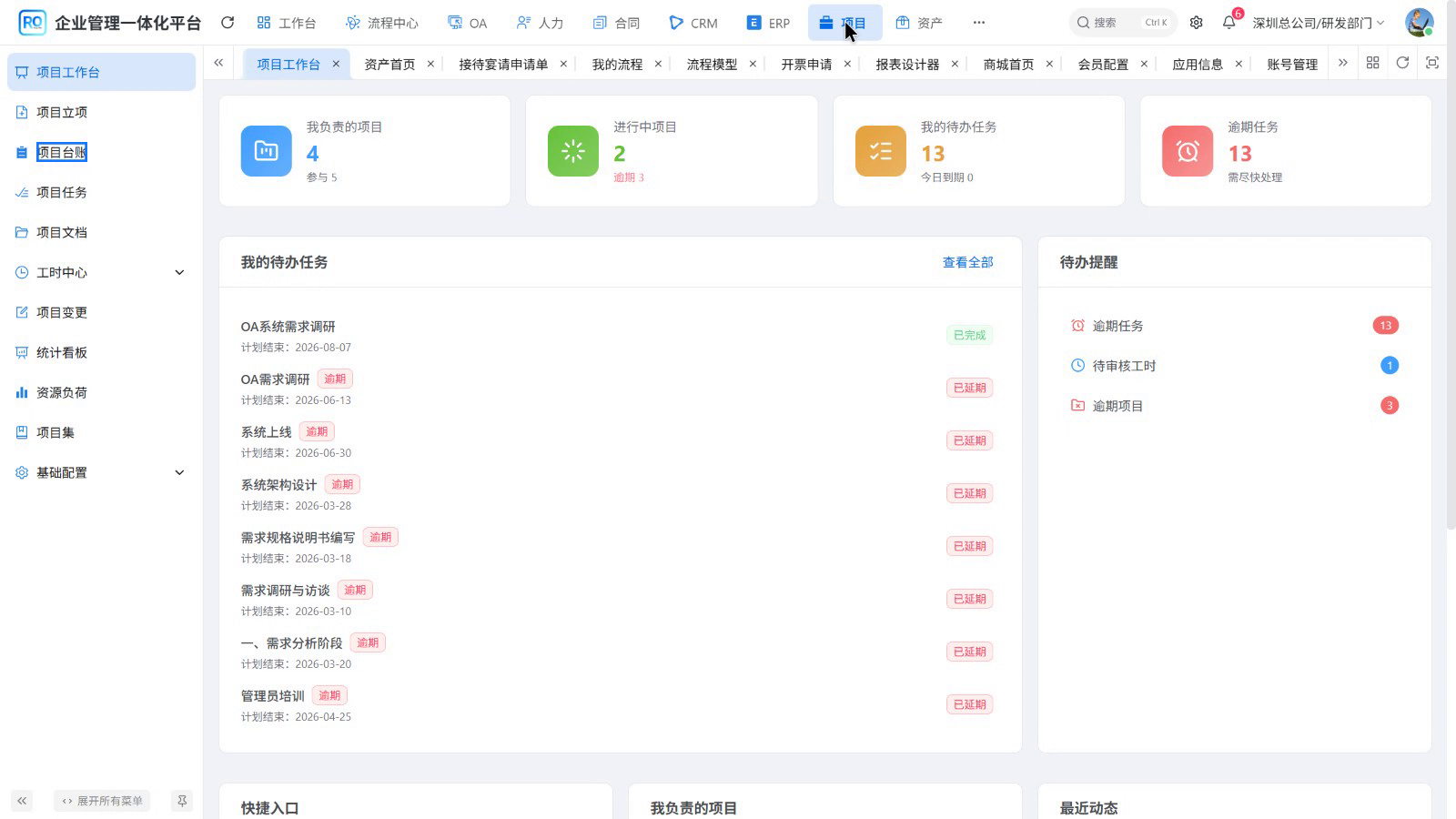Select 统计看板 in the sidebar
1456x819 pixels.
tap(101, 352)
